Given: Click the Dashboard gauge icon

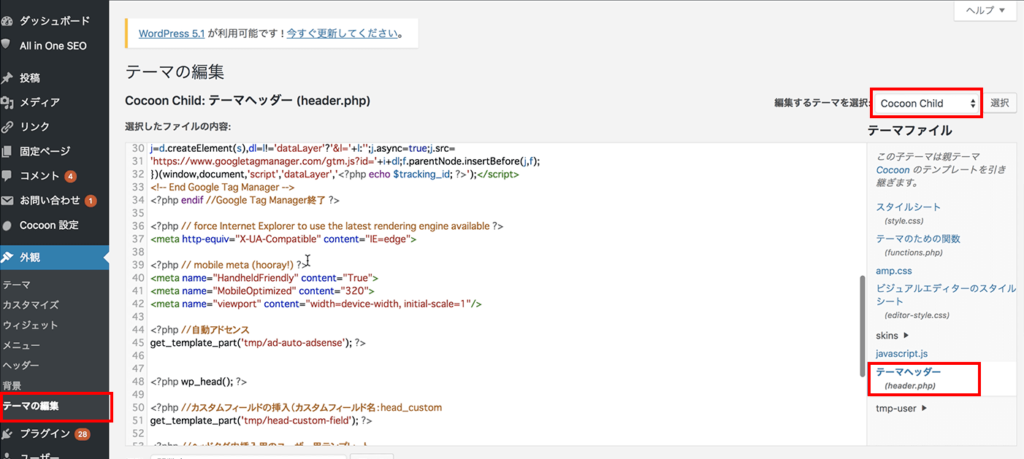Looking at the screenshot, I should pos(7,21).
